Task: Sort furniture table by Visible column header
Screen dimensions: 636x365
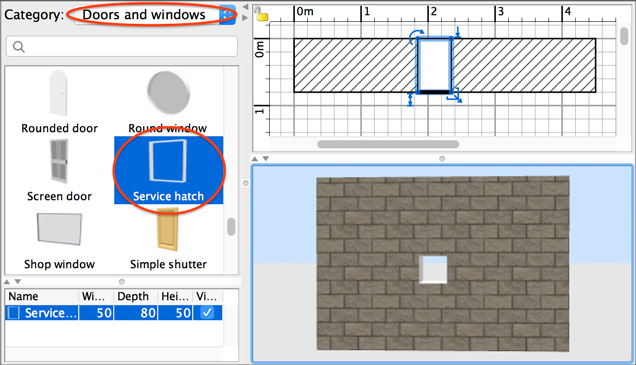Action: (207, 296)
